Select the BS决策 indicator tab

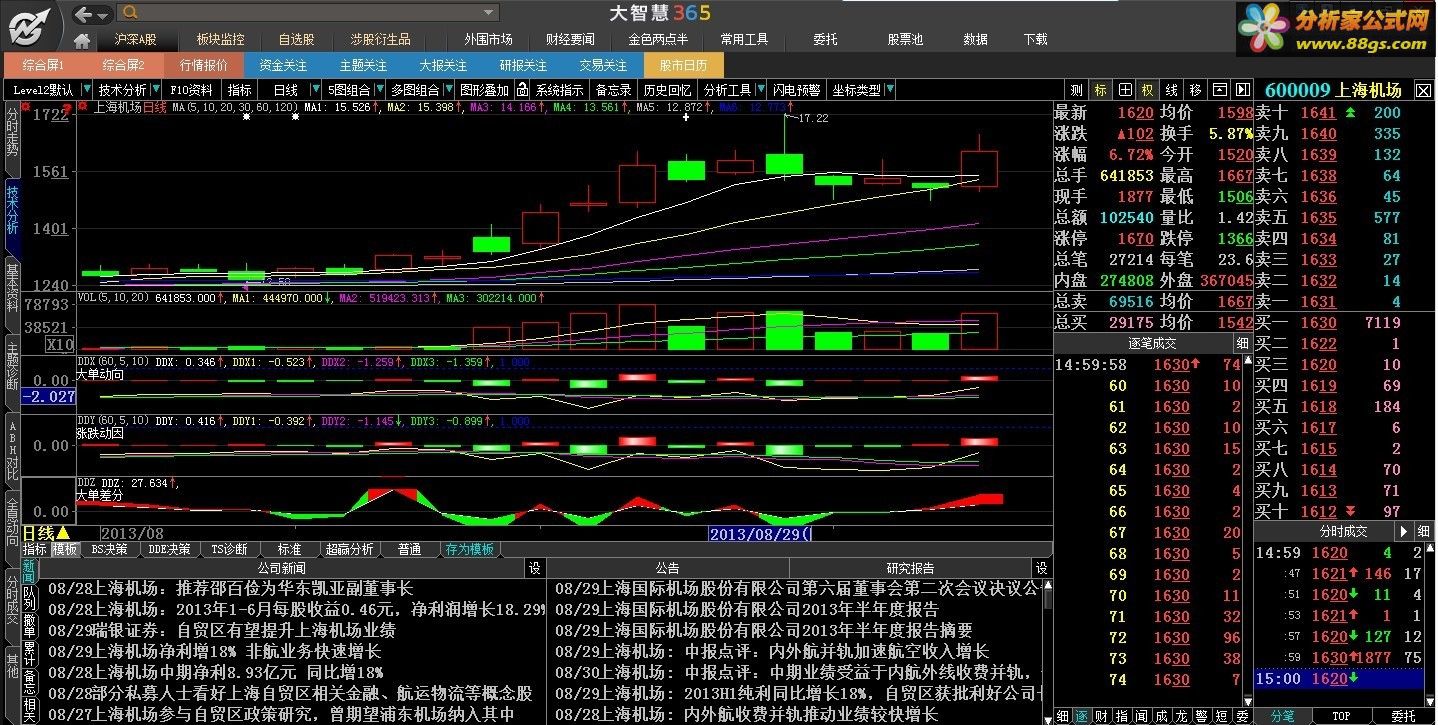point(109,549)
